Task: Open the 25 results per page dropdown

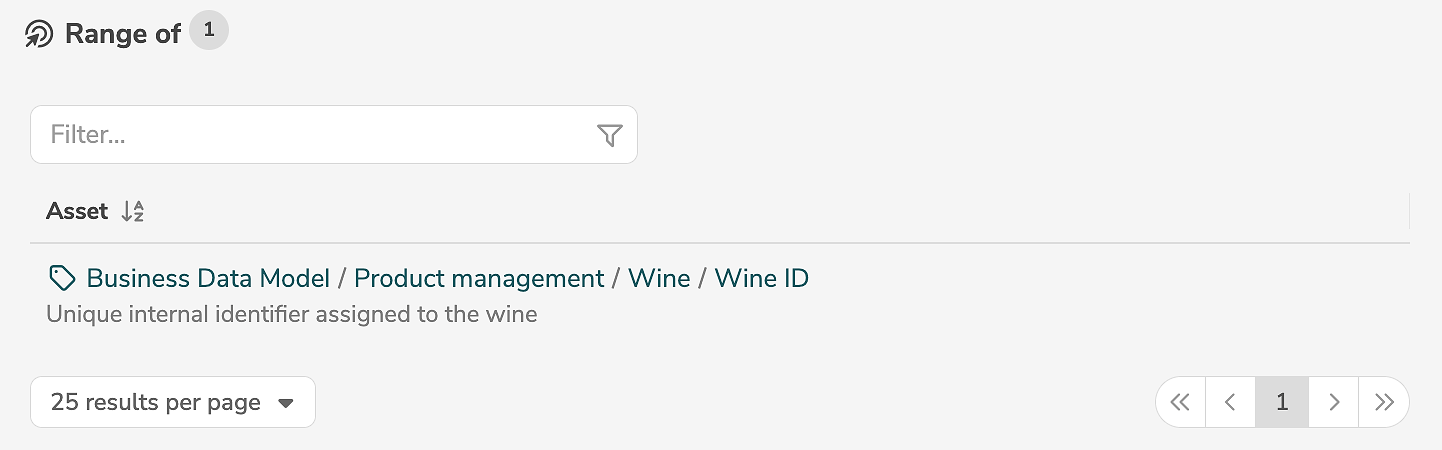Action: 172,403
